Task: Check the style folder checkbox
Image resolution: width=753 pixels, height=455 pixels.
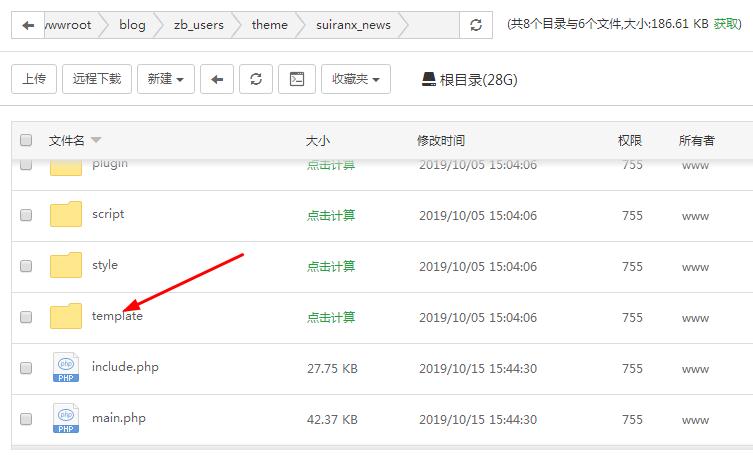Action: tap(26, 266)
